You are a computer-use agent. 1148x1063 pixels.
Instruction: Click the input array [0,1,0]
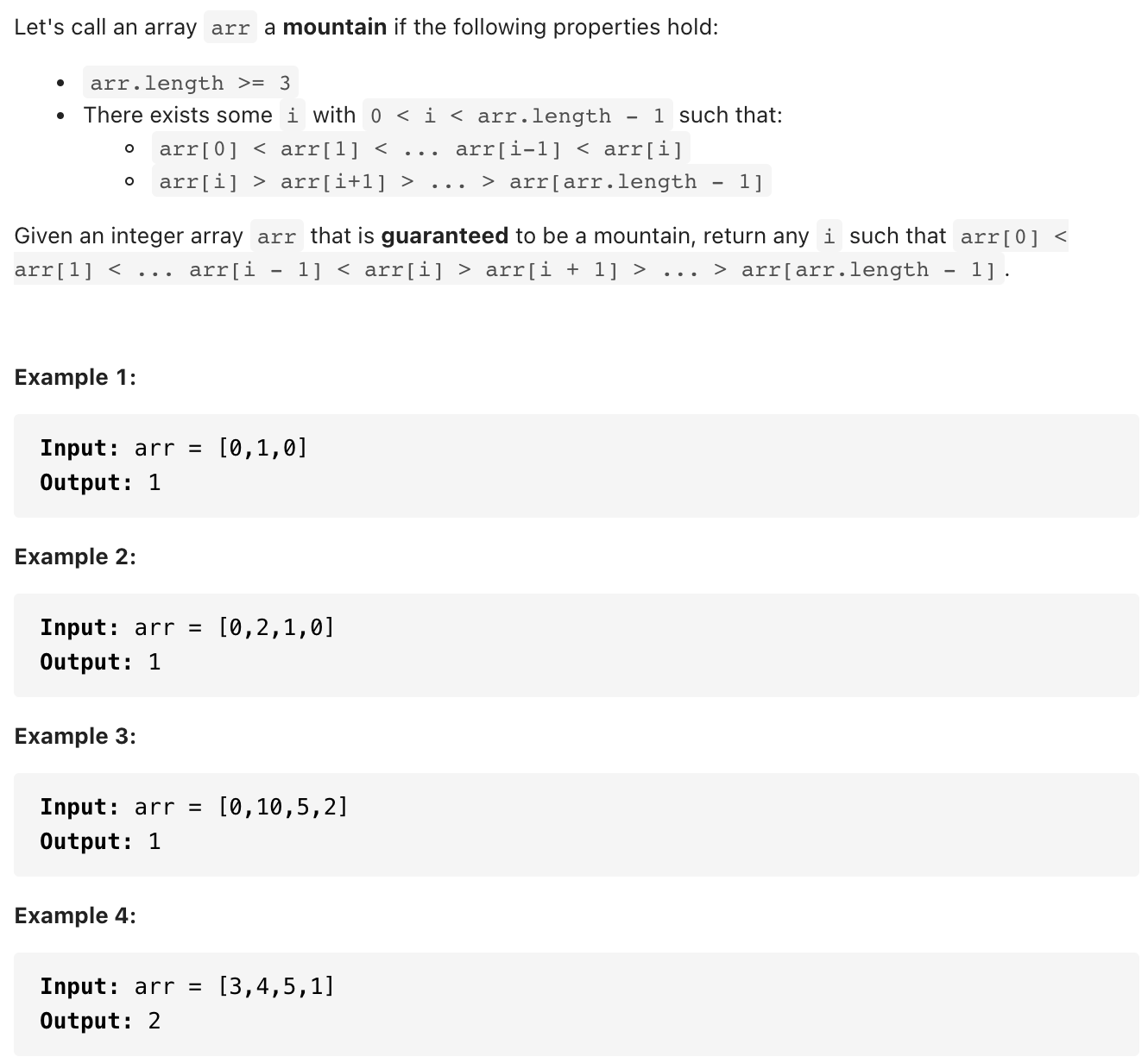[x=262, y=448]
